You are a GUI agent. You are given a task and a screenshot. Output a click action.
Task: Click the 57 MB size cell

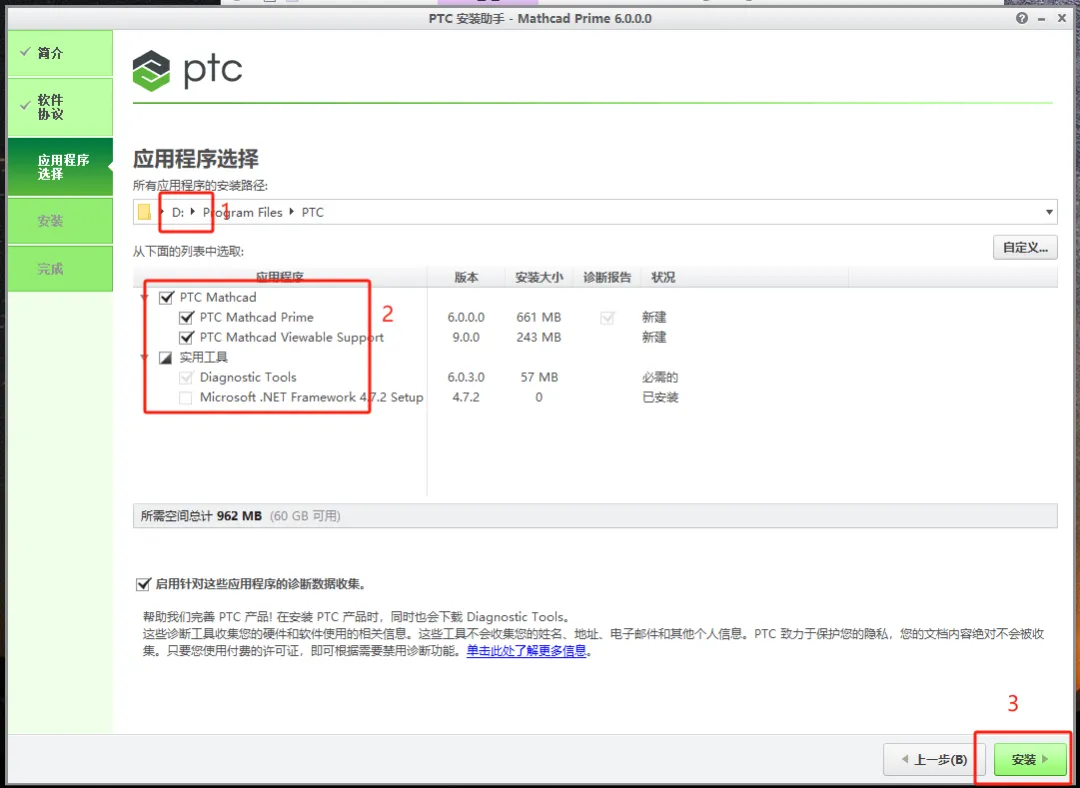tap(539, 377)
